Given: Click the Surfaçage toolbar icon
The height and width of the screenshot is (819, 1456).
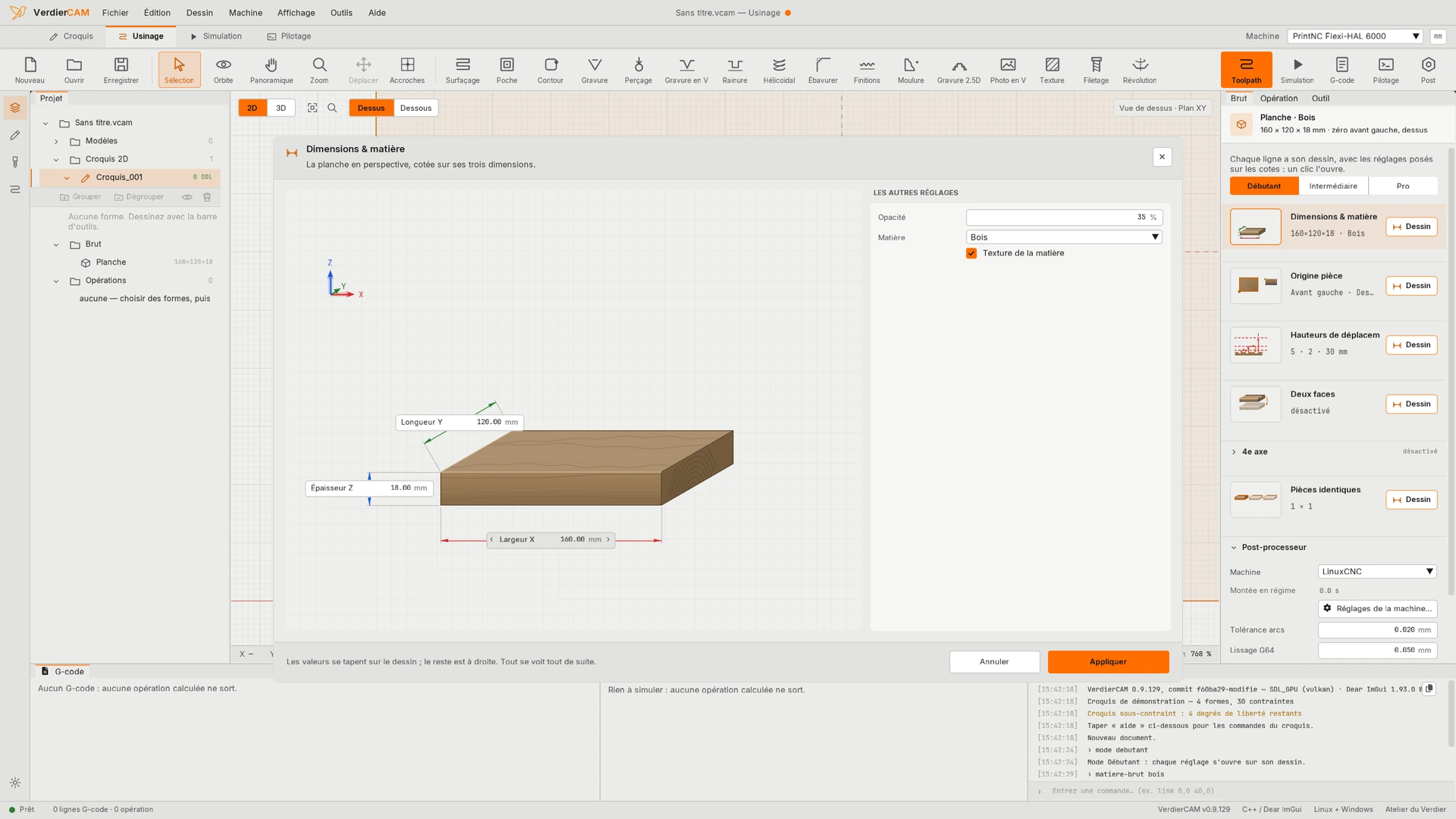Looking at the screenshot, I should (x=463, y=70).
